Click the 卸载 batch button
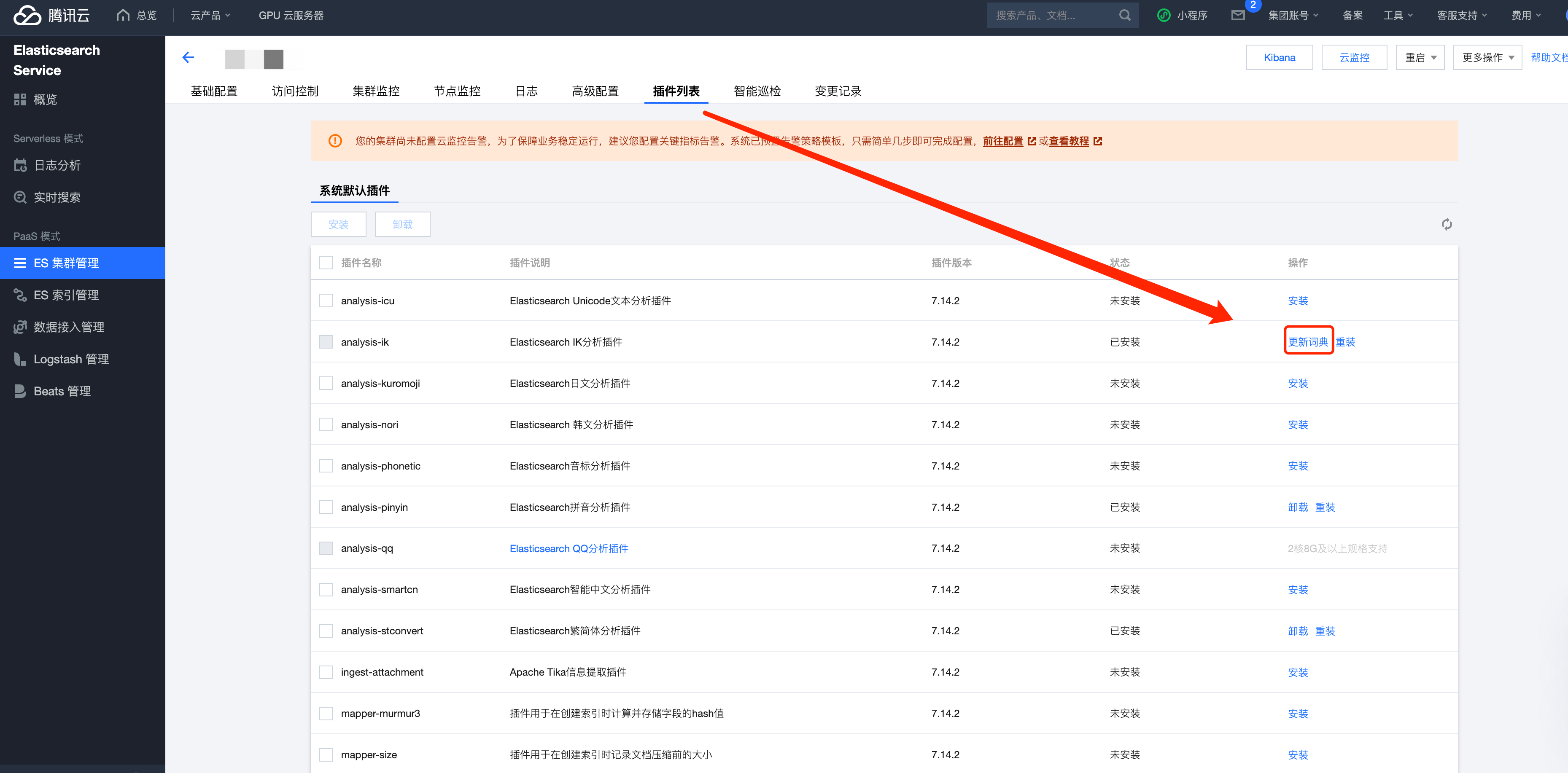 click(402, 224)
